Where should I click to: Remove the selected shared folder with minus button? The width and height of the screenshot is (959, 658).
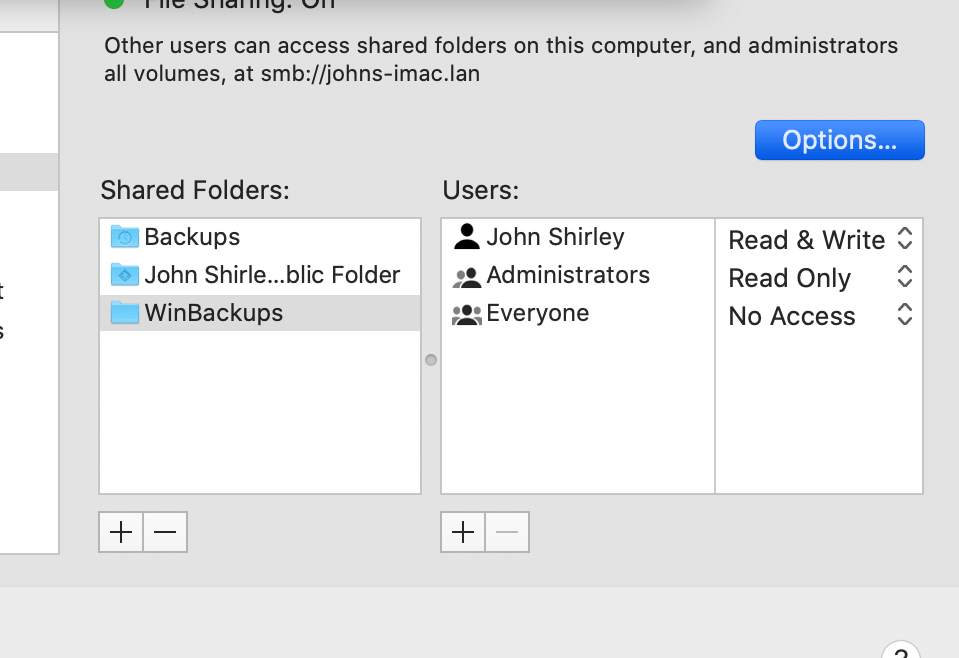point(165,533)
